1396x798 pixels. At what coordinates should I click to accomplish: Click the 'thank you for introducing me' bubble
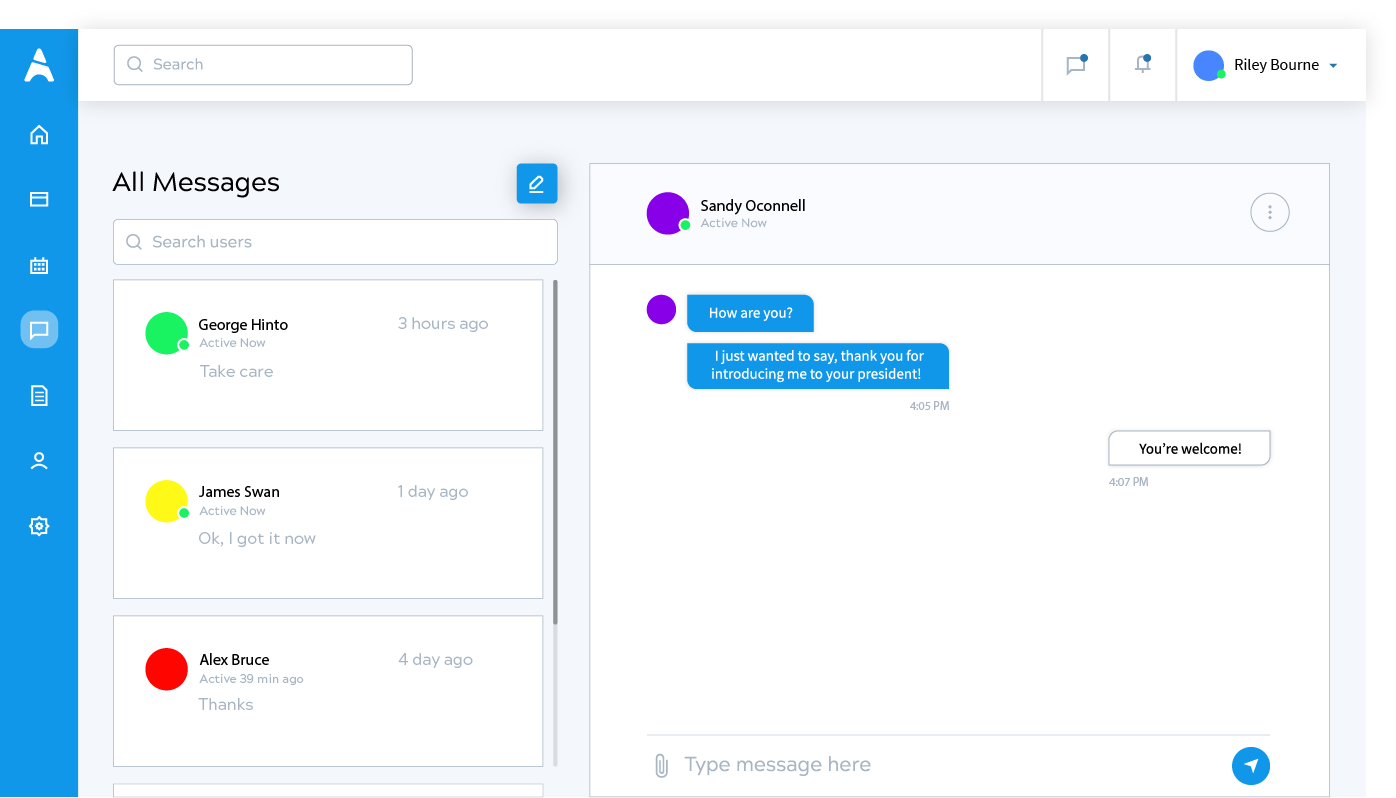pyautogui.click(x=818, y=365)
